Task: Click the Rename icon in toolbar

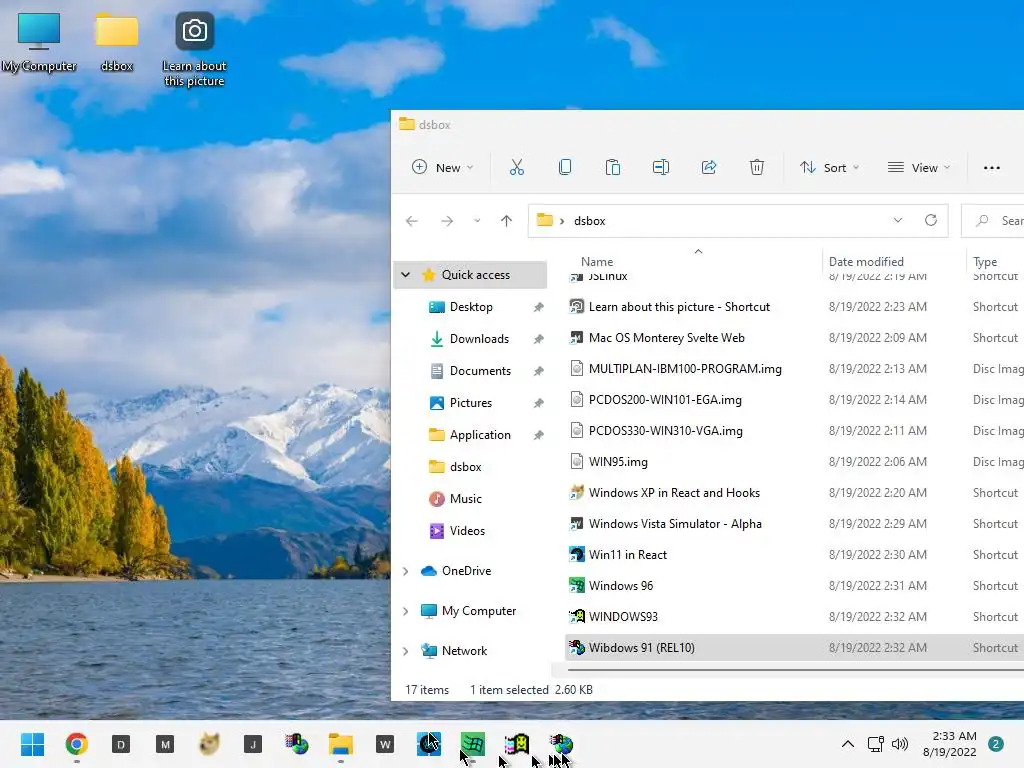Action: (661, 168)
